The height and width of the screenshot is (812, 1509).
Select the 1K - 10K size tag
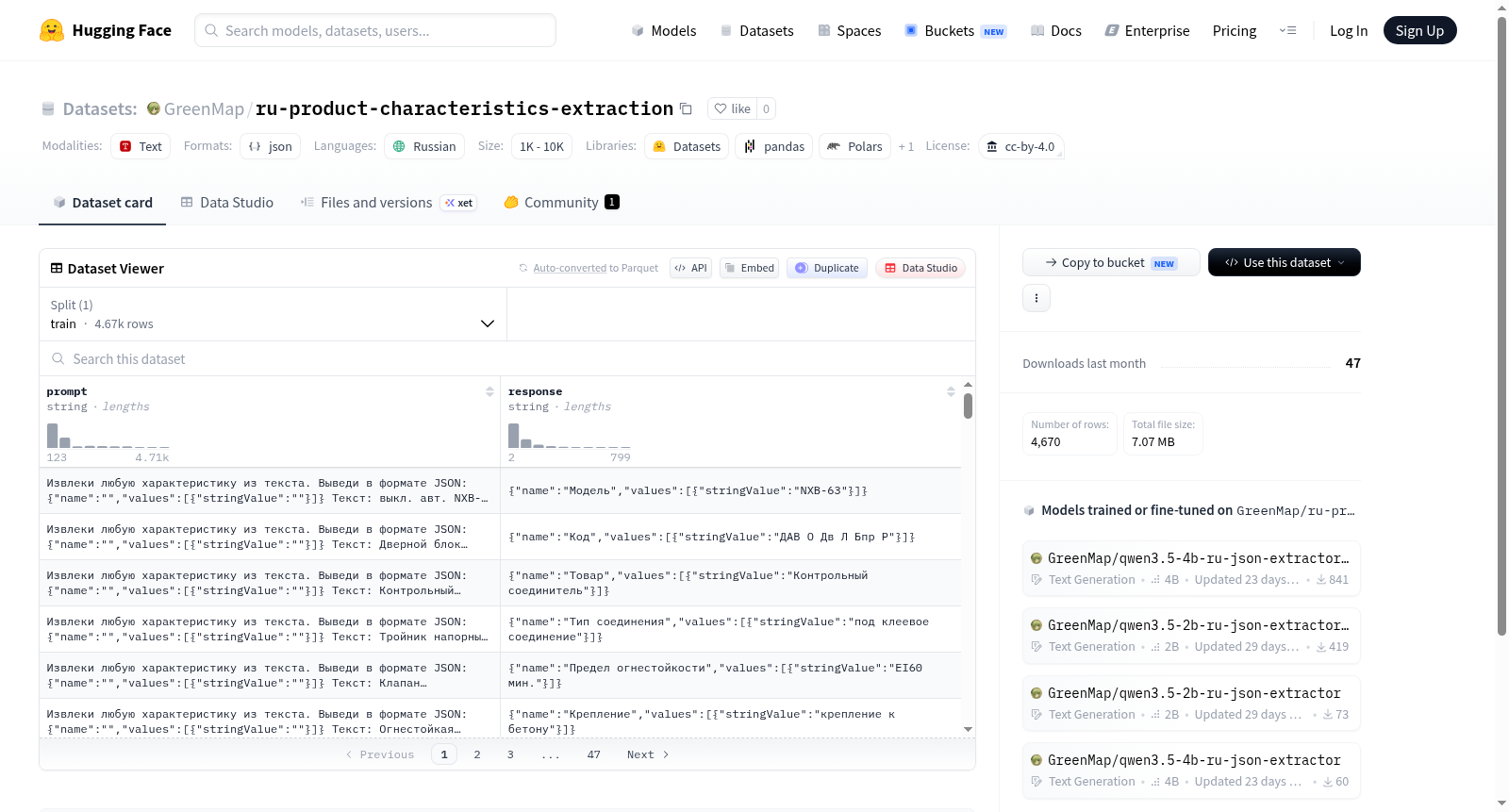[x=541, y=146]
